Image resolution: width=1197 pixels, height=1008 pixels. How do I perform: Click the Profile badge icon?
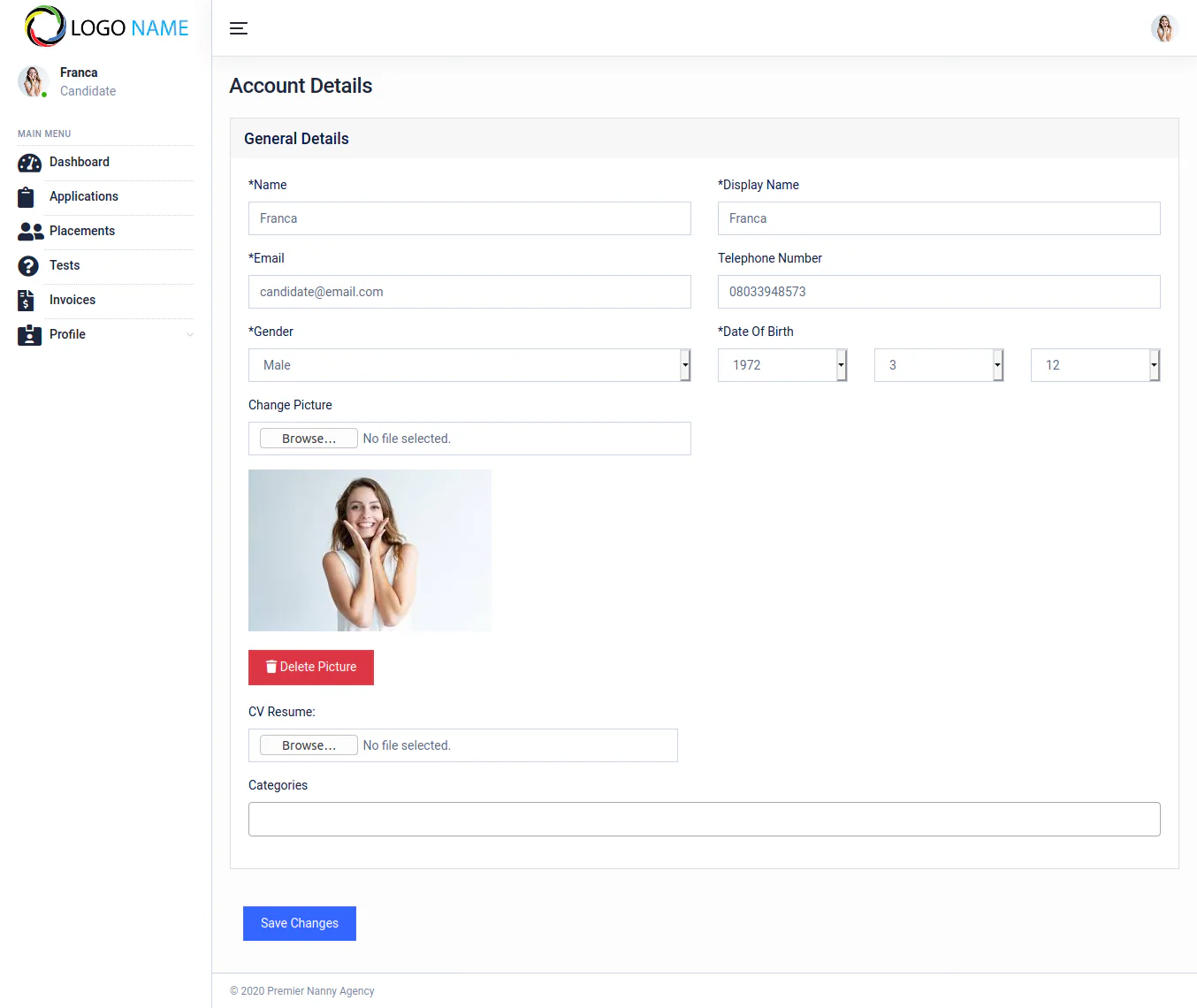[29, 335]
